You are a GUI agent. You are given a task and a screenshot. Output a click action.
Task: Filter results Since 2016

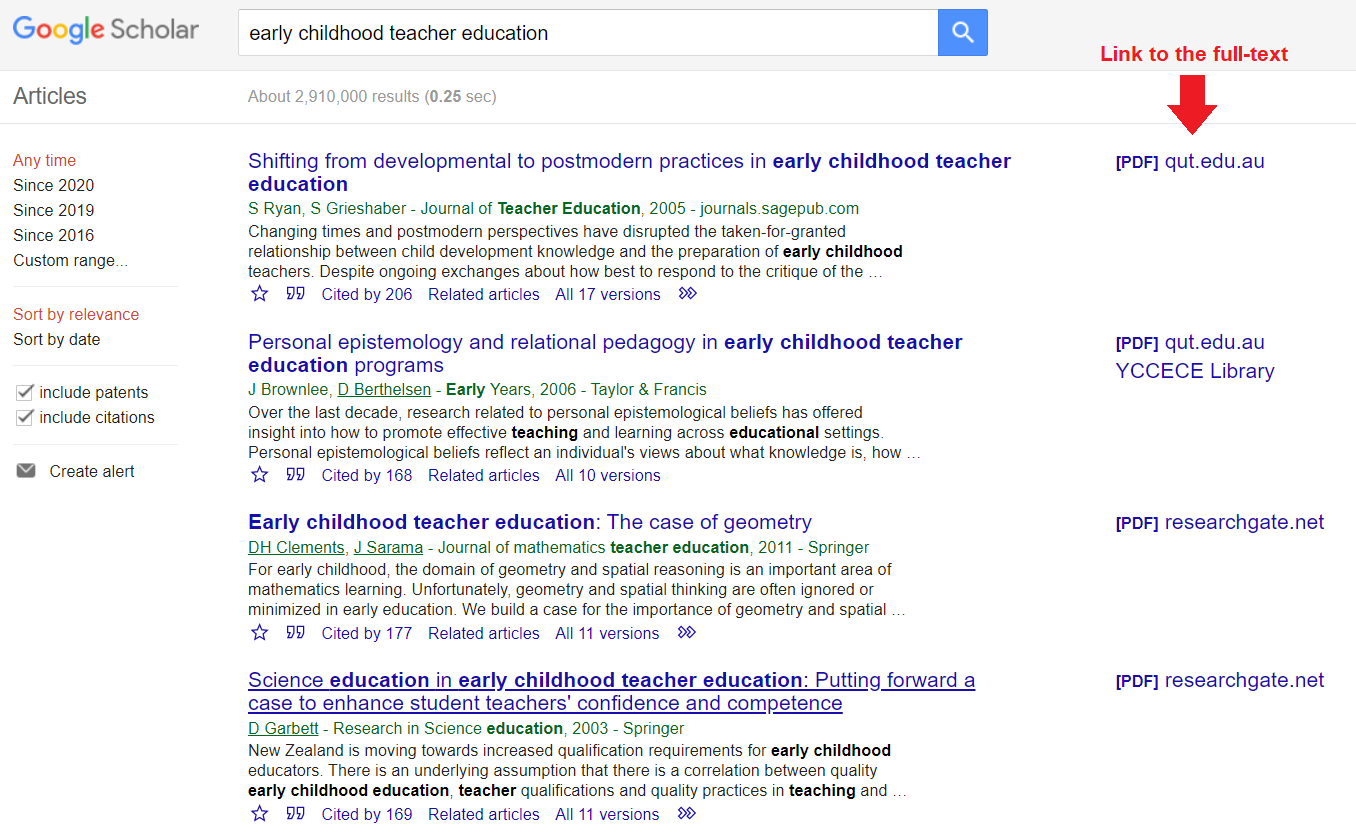[x=54, y=235]
